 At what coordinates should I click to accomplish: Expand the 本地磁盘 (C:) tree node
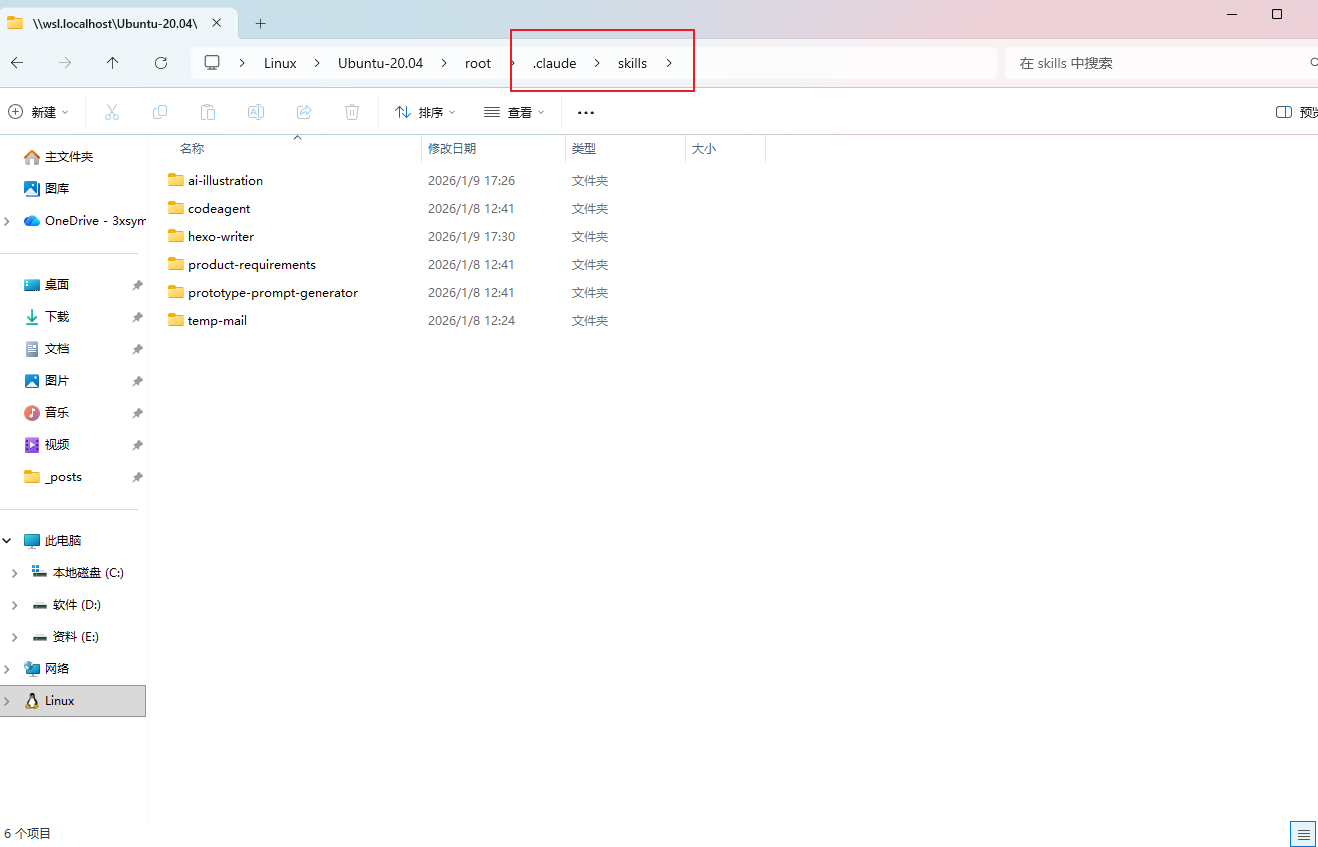[x=14, y=573]
